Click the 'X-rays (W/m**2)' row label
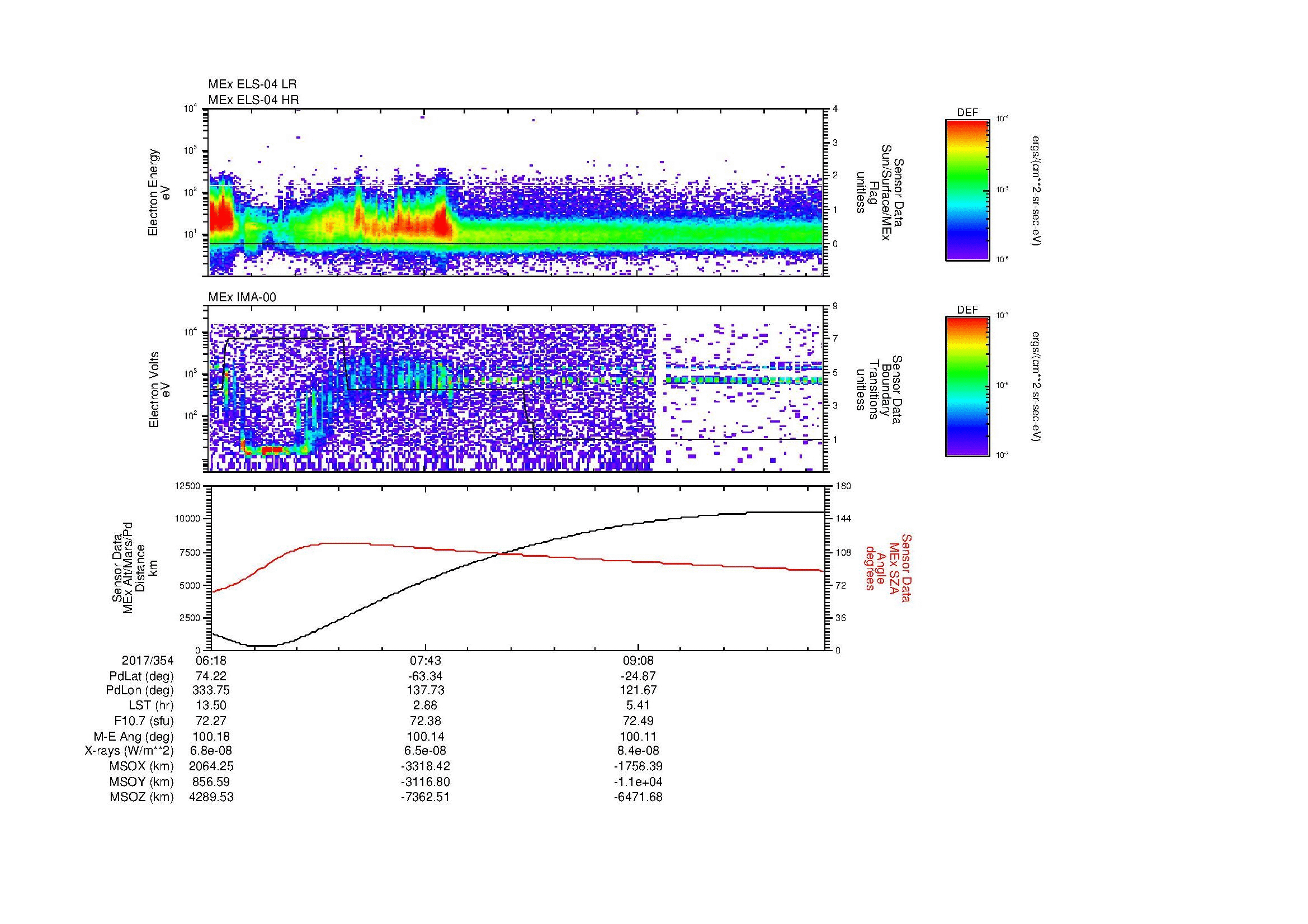The image size is (1308, 924). point(129,751)
